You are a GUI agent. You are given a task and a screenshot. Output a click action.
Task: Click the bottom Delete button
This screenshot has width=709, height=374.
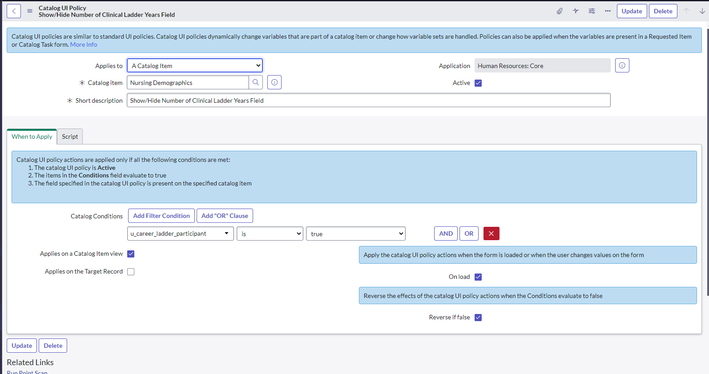pyautogui.click(x=53, y=346)
